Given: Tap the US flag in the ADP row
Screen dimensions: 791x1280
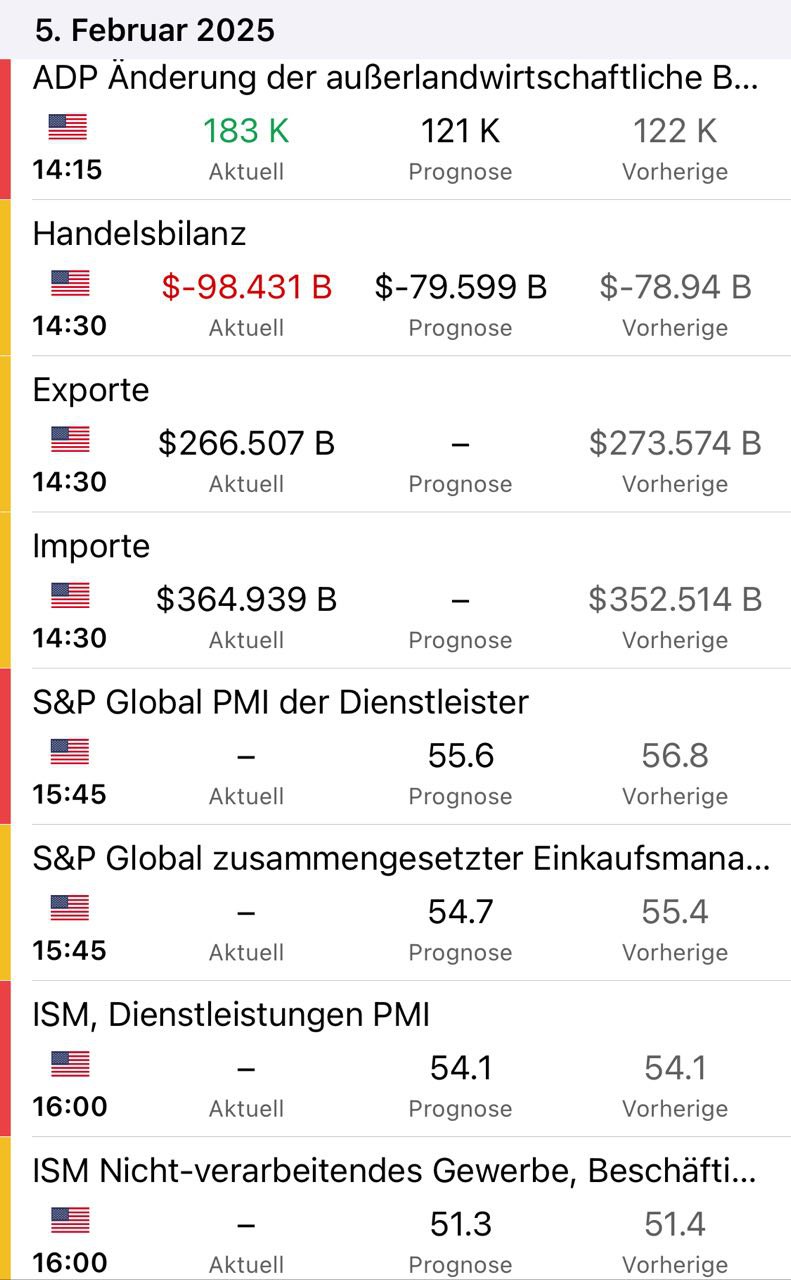Looking at the screenshot, I should click(x=68, y=127).
